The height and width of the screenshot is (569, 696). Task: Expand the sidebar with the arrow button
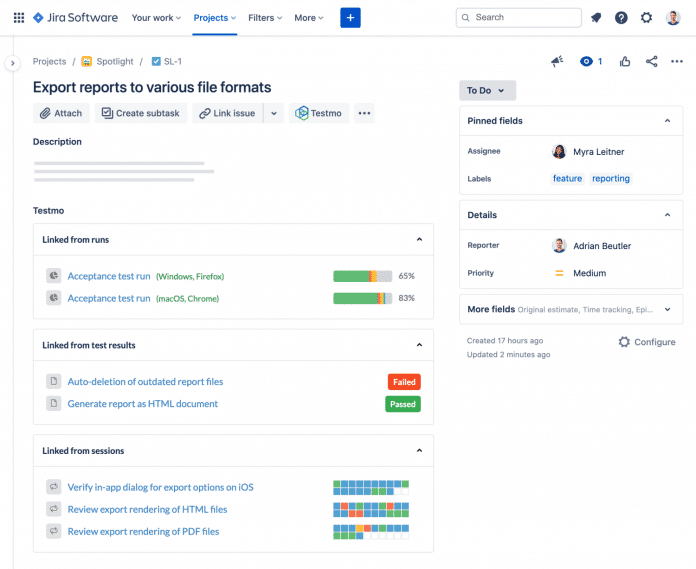(13, 63)
